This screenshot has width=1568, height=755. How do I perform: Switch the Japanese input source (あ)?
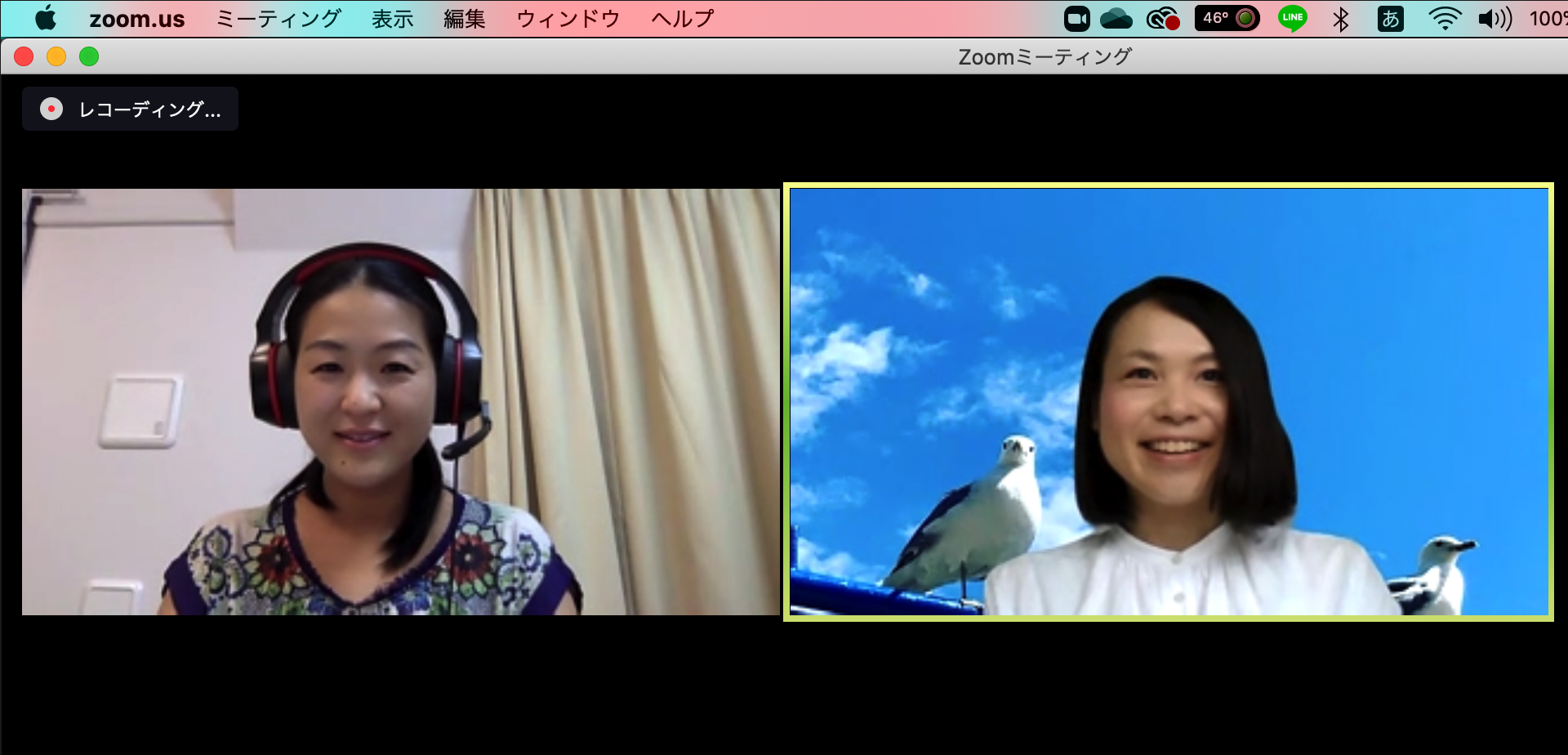(1391, 18)
